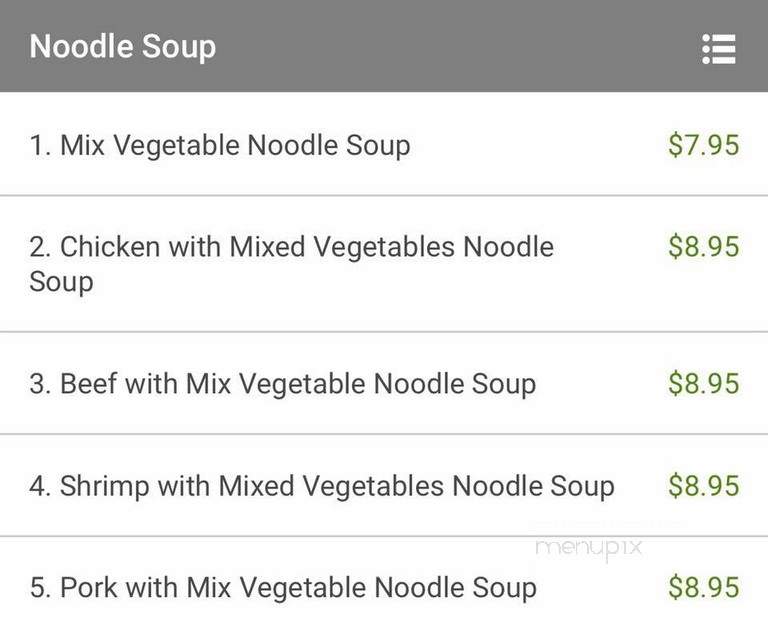Screen dimensions: 768x630
Task: Click the number 2. beside Chicken
Action: [x=40, y=246]
